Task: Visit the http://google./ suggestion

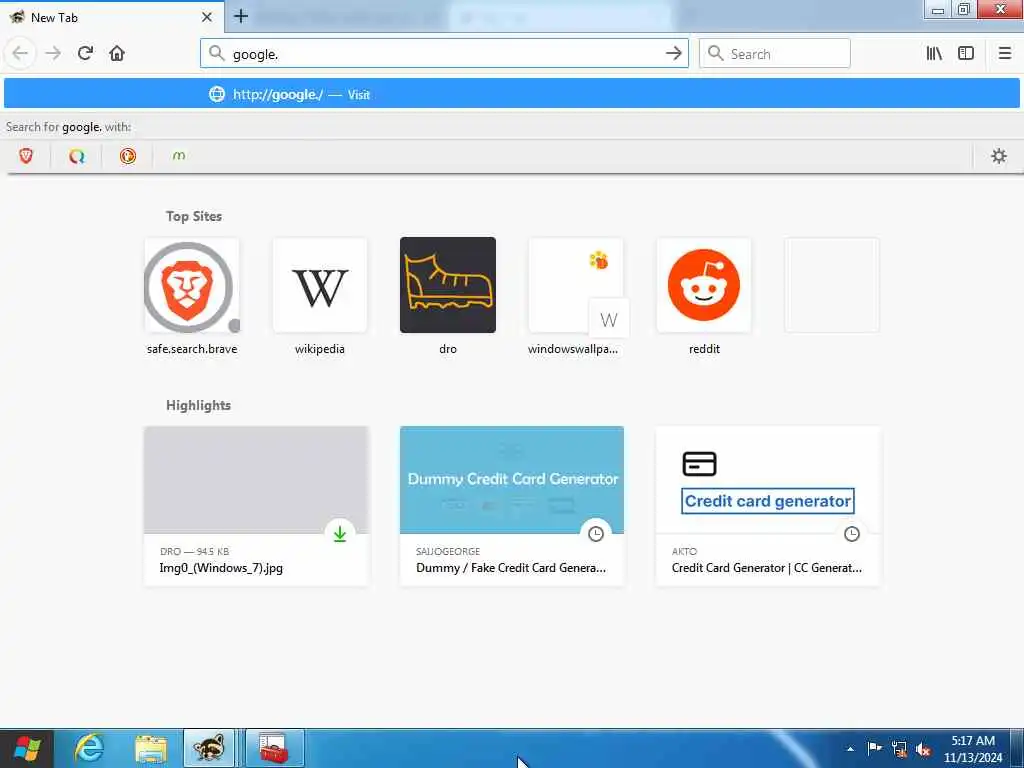Action: tap(511, 94)
